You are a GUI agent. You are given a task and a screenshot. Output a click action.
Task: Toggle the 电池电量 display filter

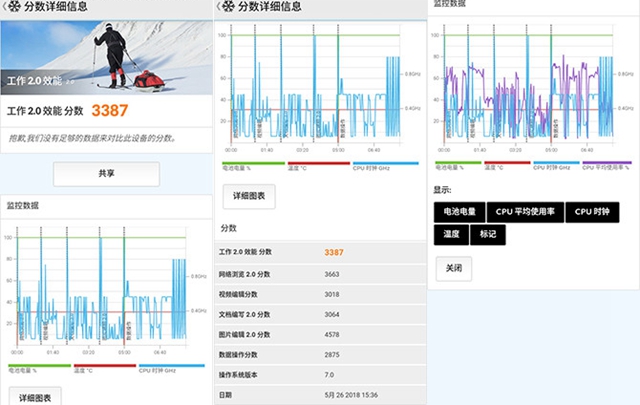(460, 212)
